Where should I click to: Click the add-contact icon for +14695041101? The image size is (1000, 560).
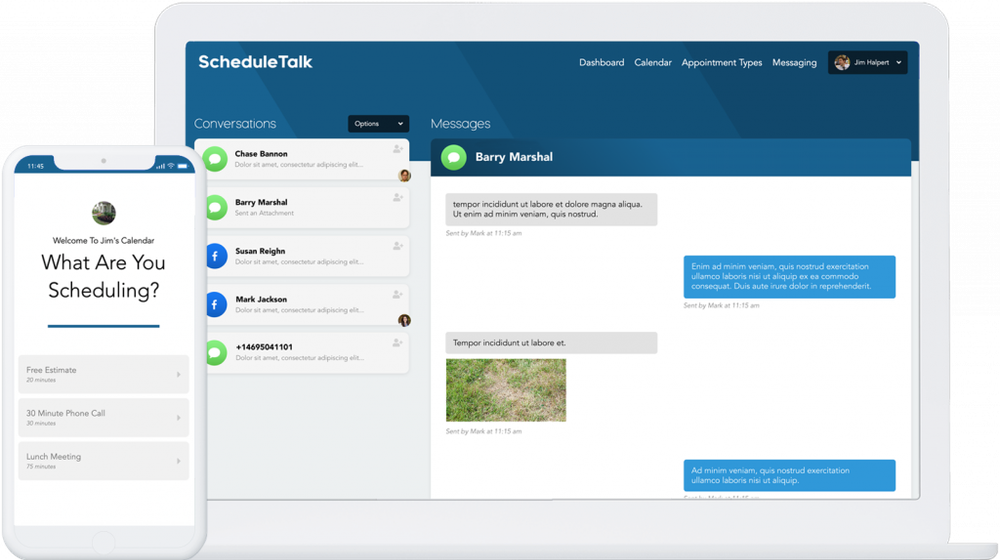[397, 343]
